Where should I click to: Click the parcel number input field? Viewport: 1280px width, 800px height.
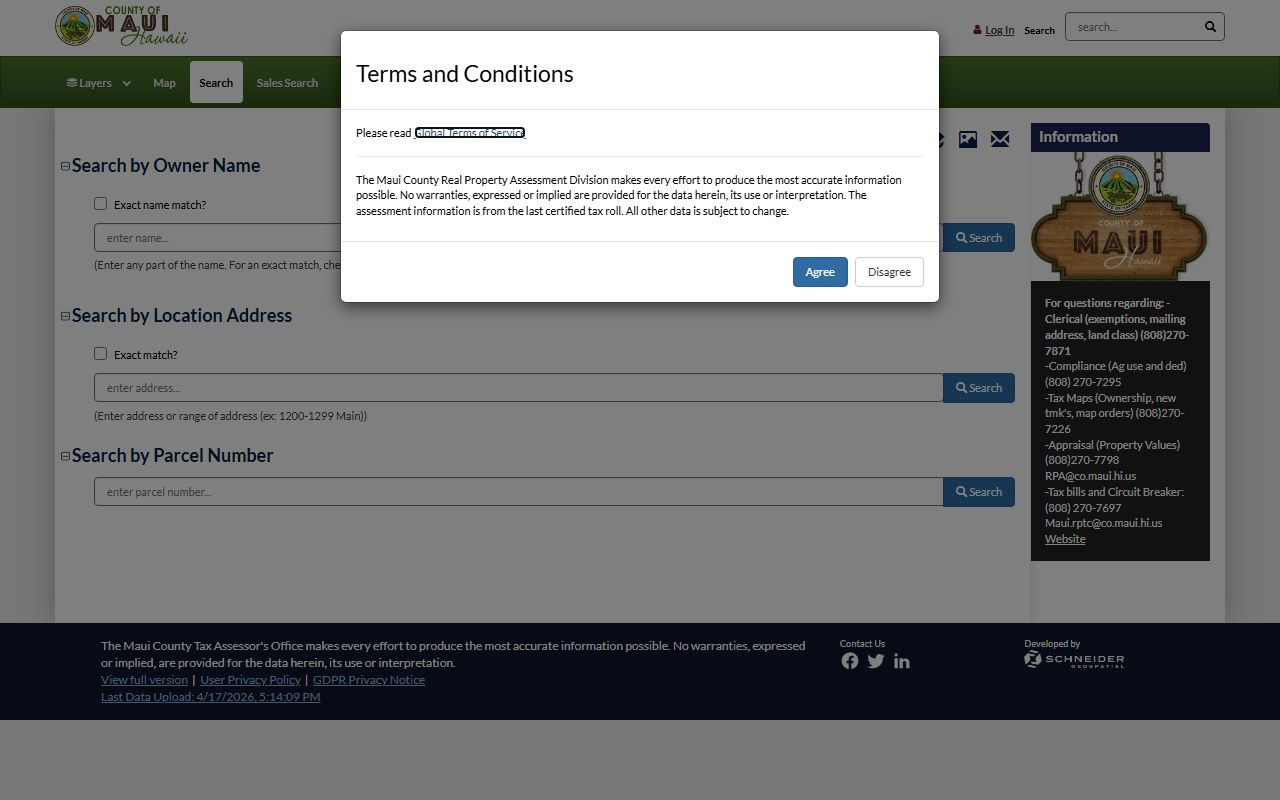click(518, 492)
